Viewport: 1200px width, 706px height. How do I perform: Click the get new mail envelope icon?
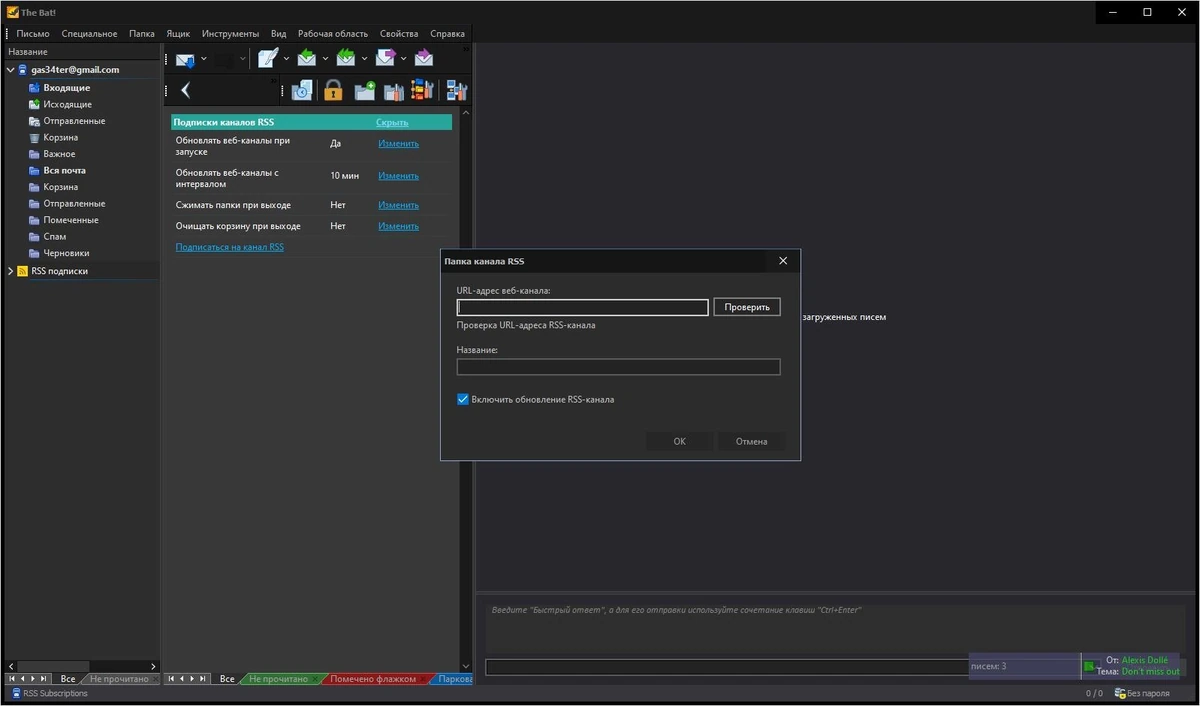pyautogui.click(x=185, y=59)
